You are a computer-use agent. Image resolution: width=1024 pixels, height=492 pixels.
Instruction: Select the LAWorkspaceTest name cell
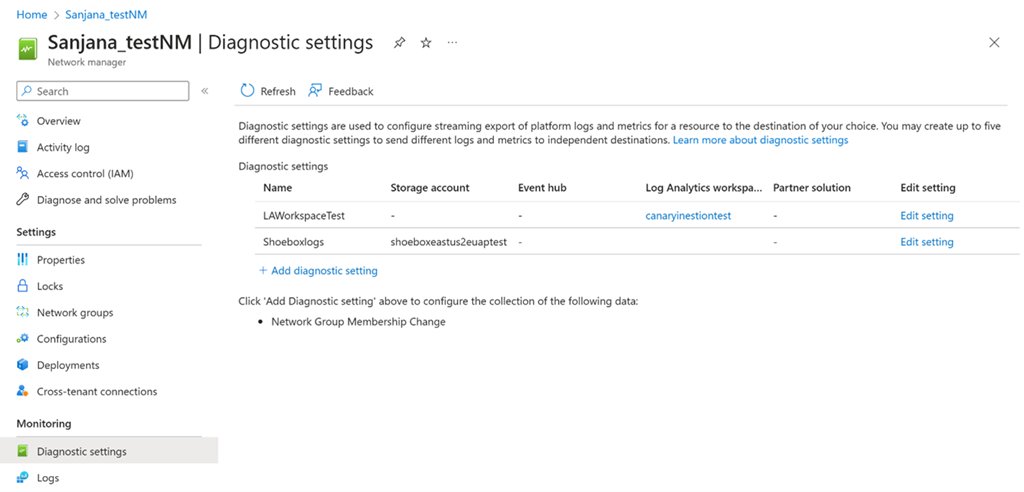click(304, 216)
